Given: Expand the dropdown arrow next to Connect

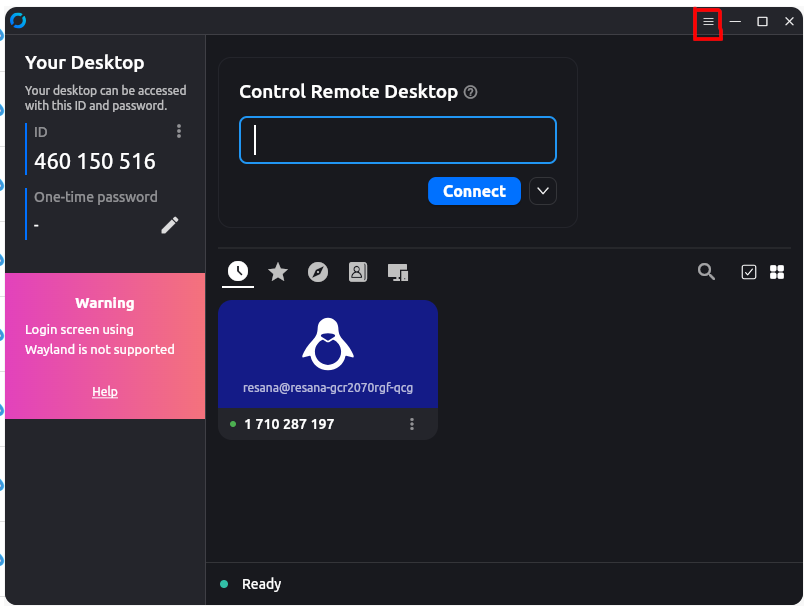Looking at the screenshot, I should pos(542,191).
